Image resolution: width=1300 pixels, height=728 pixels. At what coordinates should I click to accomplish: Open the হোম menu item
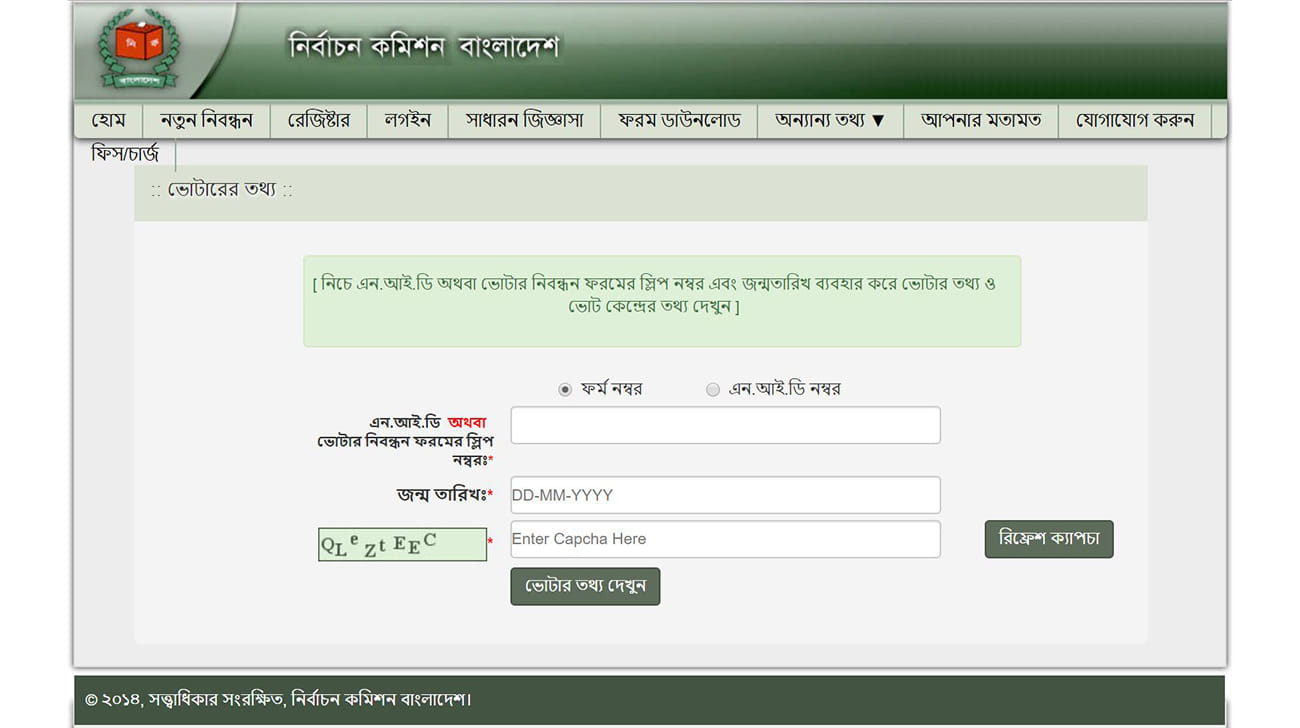108,121
